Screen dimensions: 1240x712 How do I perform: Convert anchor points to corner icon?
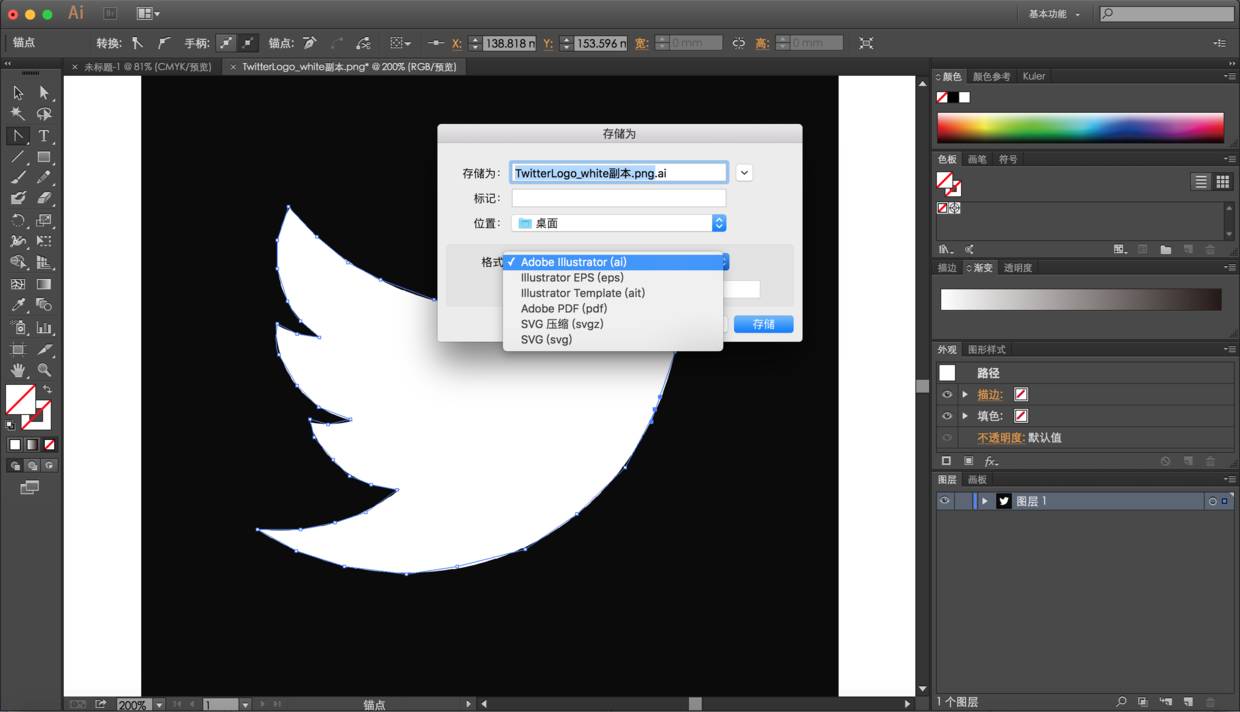coord(137,43)
